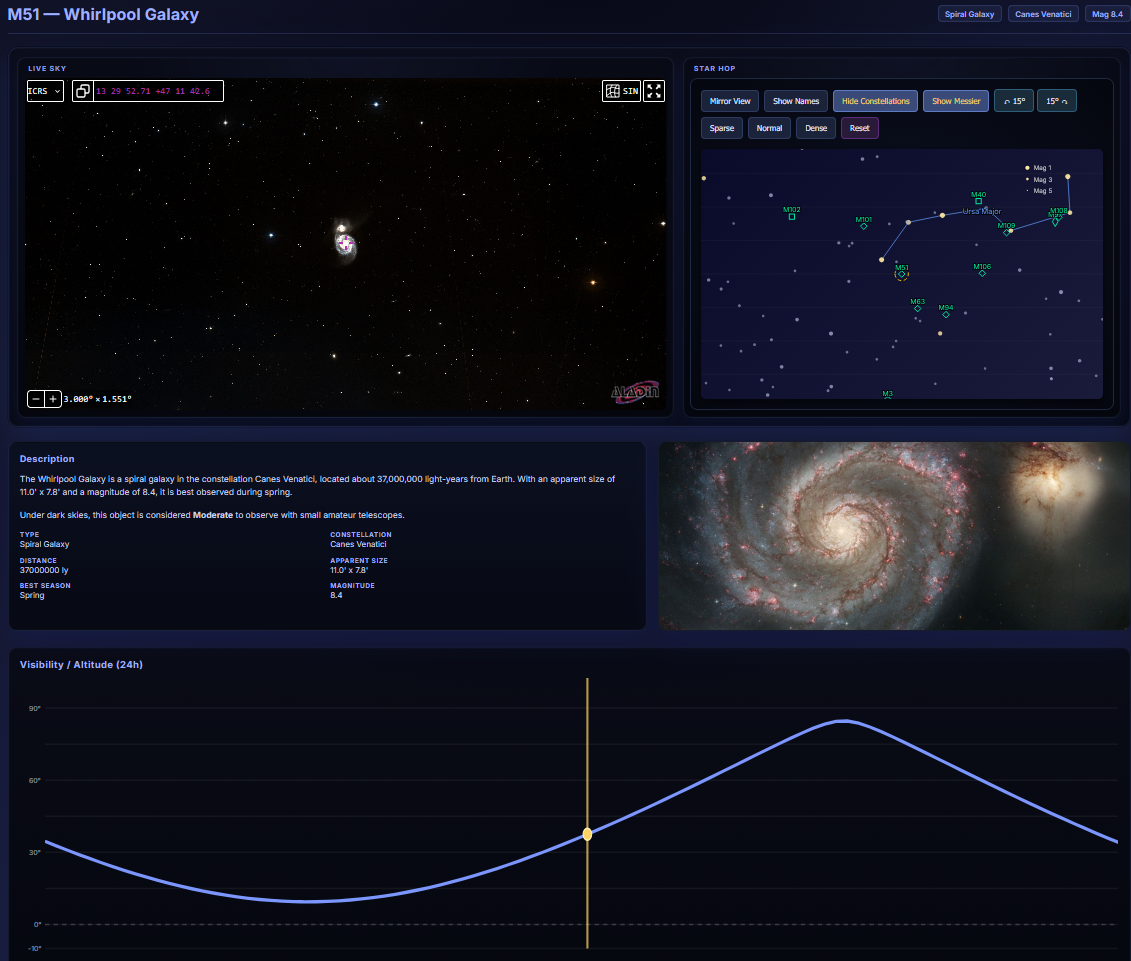Viewport: 1131px width, 961px height.
Task: Rotate the star hop chart 15° counterclockwise
Action: click(1013, 101)
